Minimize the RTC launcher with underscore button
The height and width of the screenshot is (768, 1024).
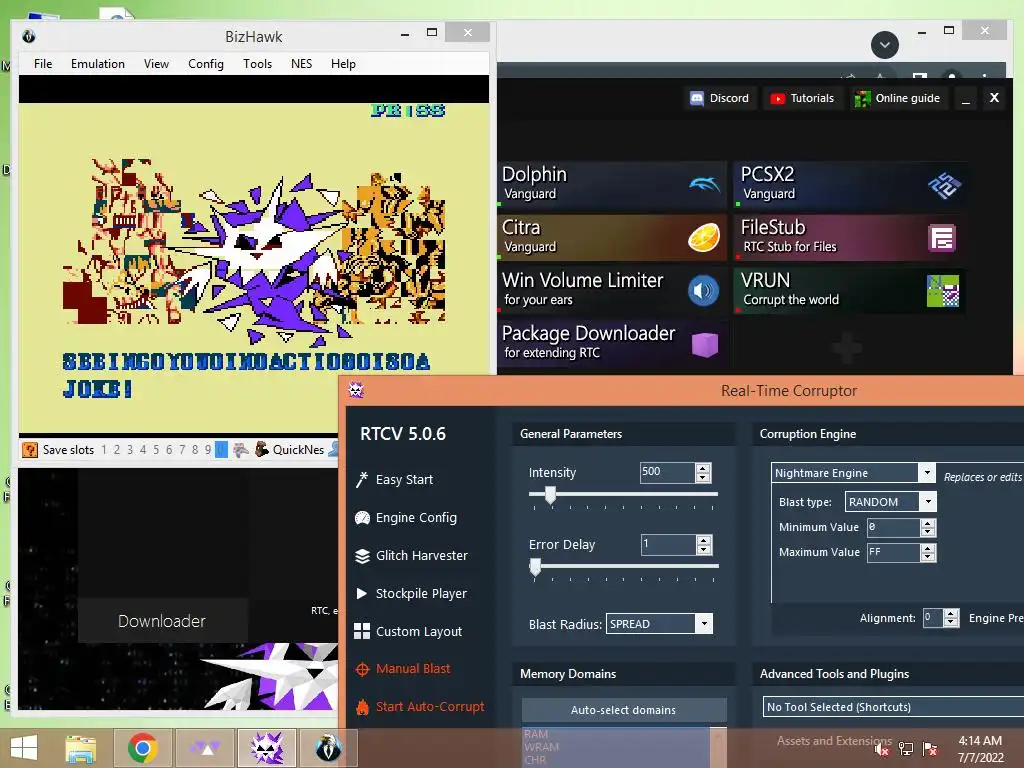pyautogui.click(x=966, y=99)
